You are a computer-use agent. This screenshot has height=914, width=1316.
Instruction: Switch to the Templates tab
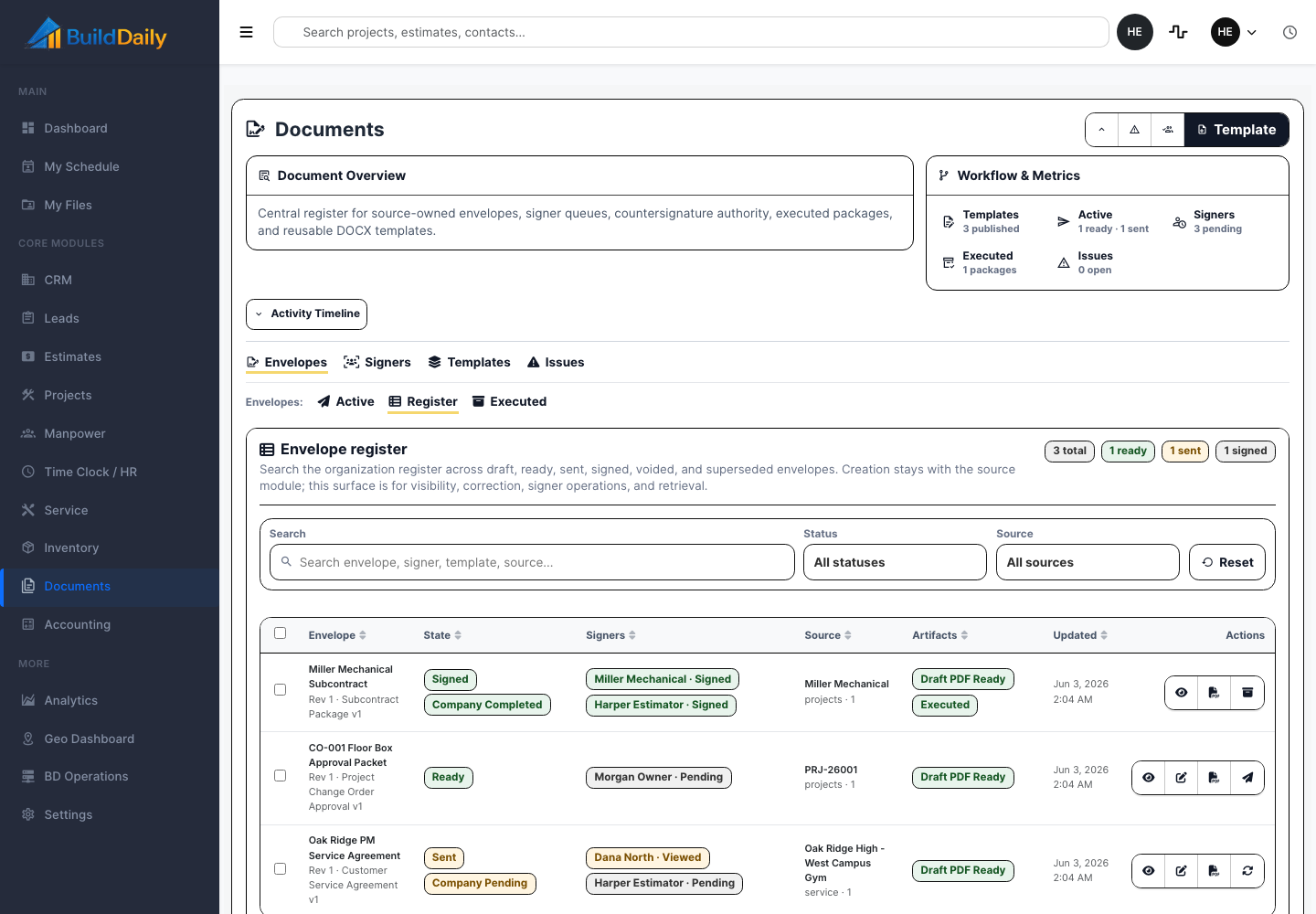pyautogui.click(x=469, y=363)
